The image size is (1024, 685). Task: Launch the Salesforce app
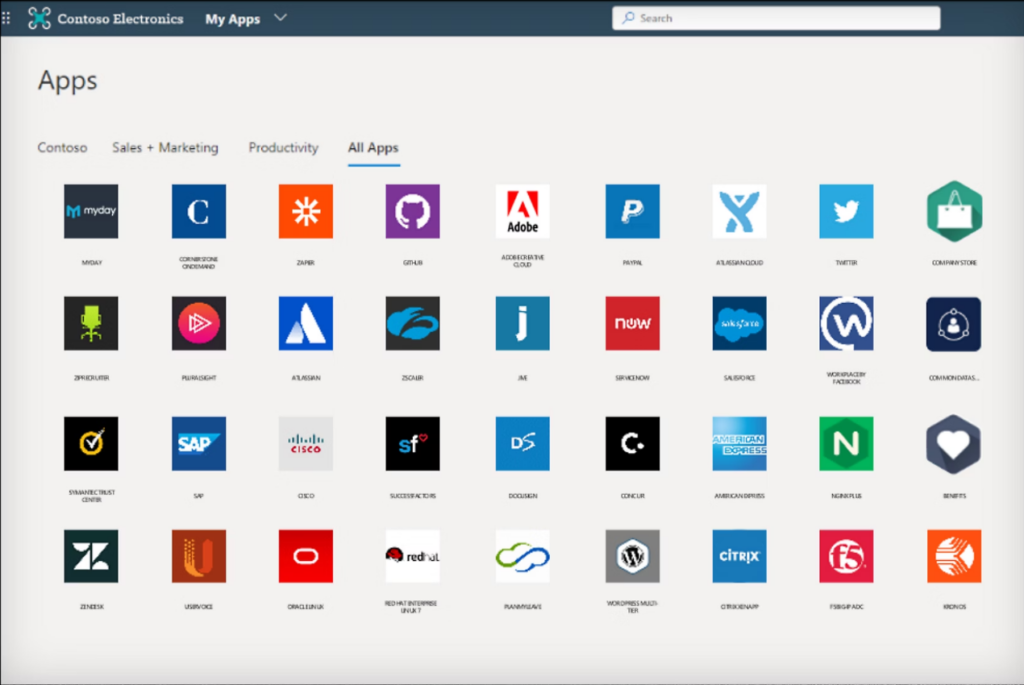pyautogui.click(x=739, y=323)
